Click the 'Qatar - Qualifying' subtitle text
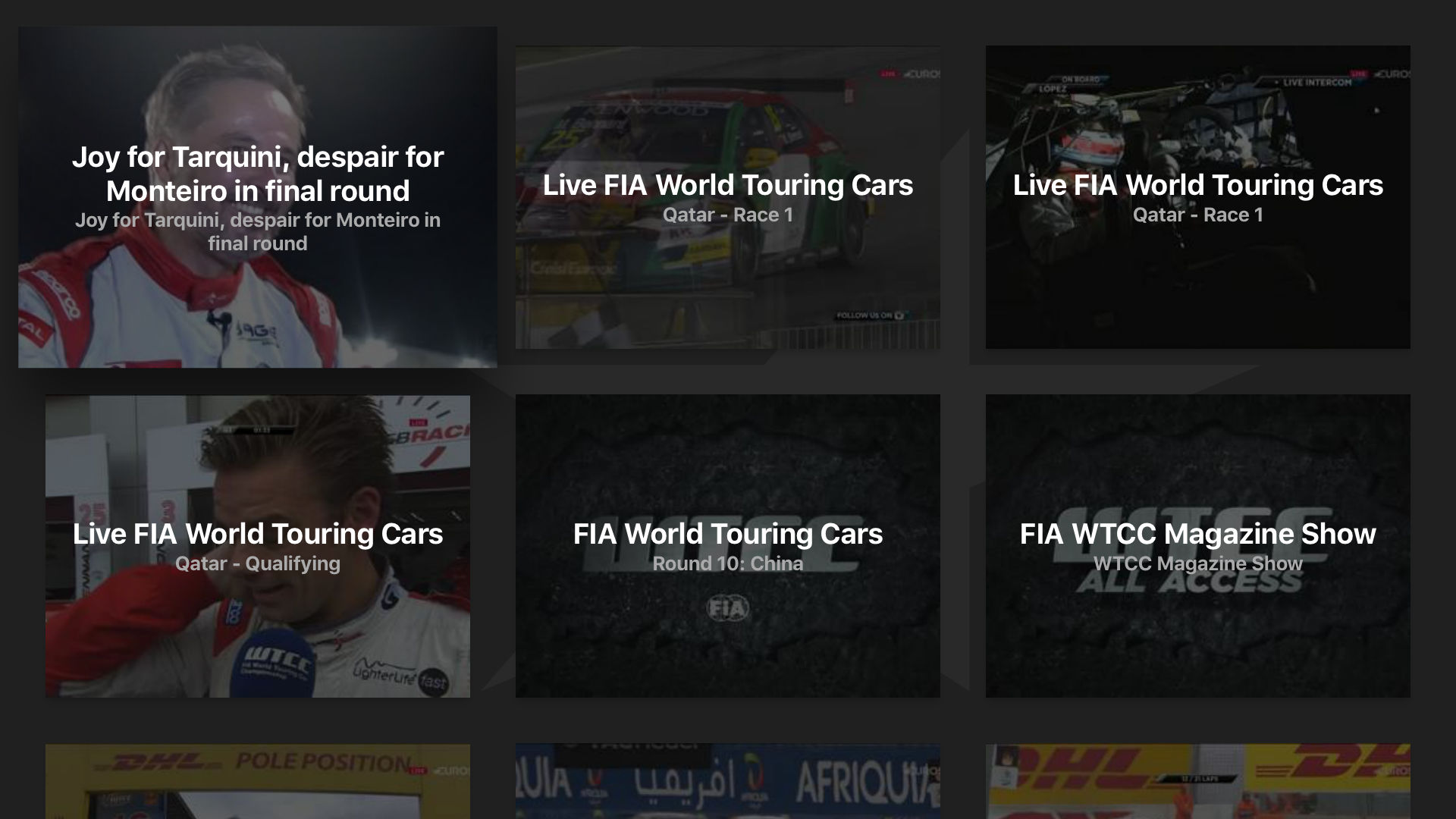The height and width of the screenshot is (819, 1456). 258,564
